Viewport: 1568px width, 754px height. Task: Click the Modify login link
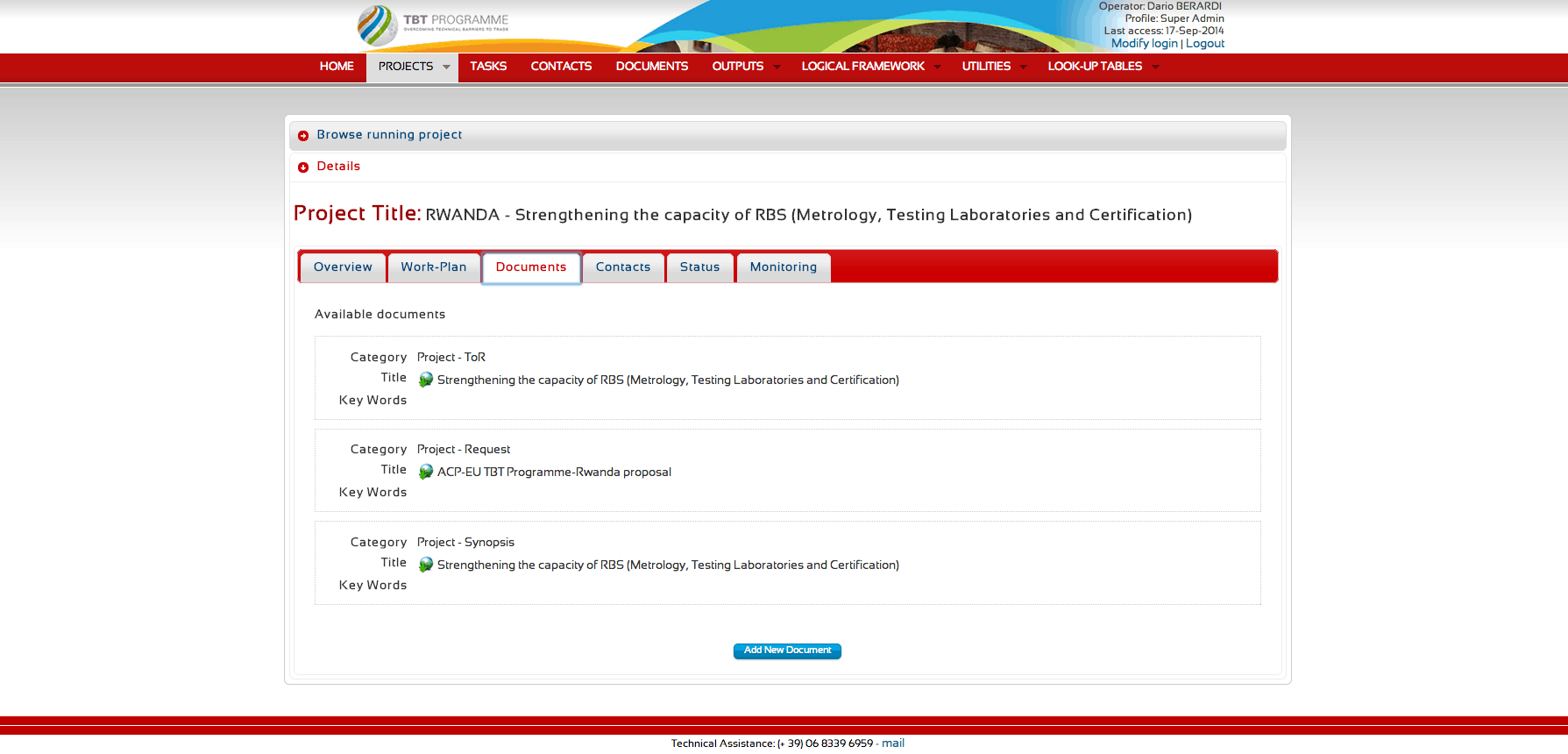pyautogui.click(x=1145, y=44)
